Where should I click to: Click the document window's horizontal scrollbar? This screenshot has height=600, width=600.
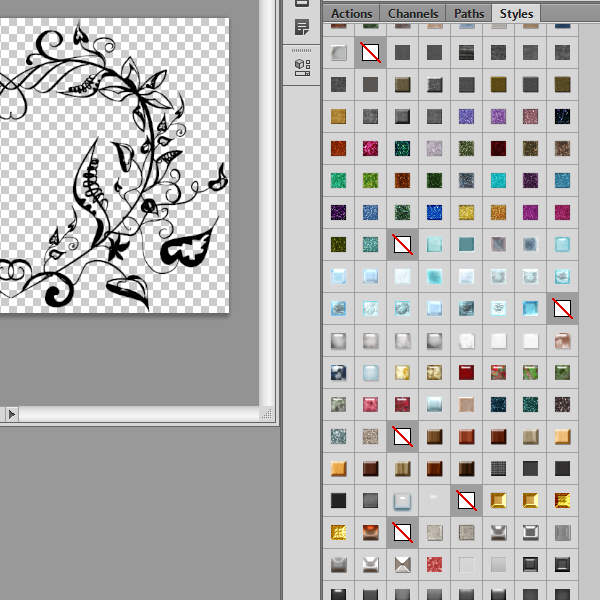pos(139,414)
